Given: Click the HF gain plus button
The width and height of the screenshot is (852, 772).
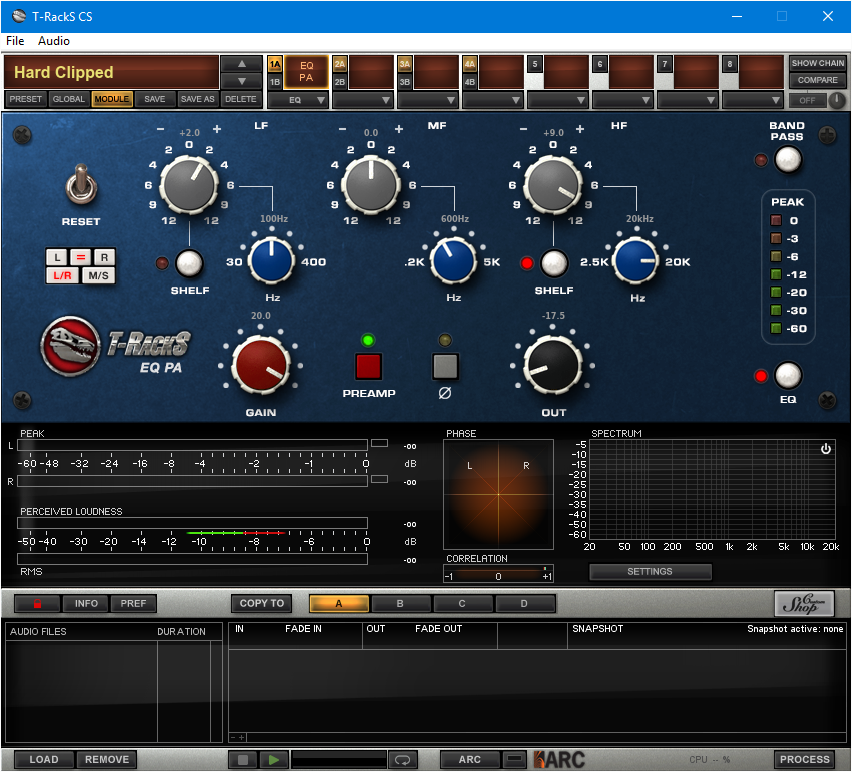Looking at the screenshot, I should coord(580,129).
